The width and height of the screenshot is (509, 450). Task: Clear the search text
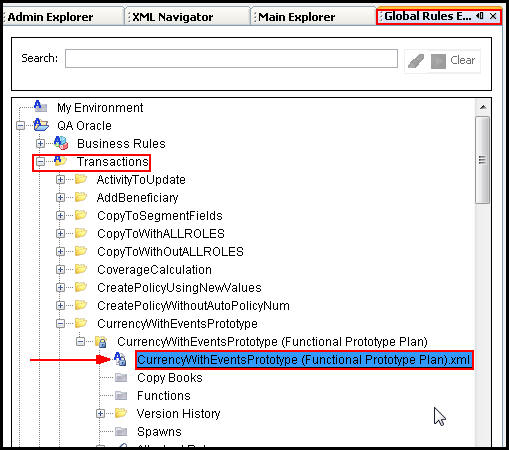[x=463, y=60]
